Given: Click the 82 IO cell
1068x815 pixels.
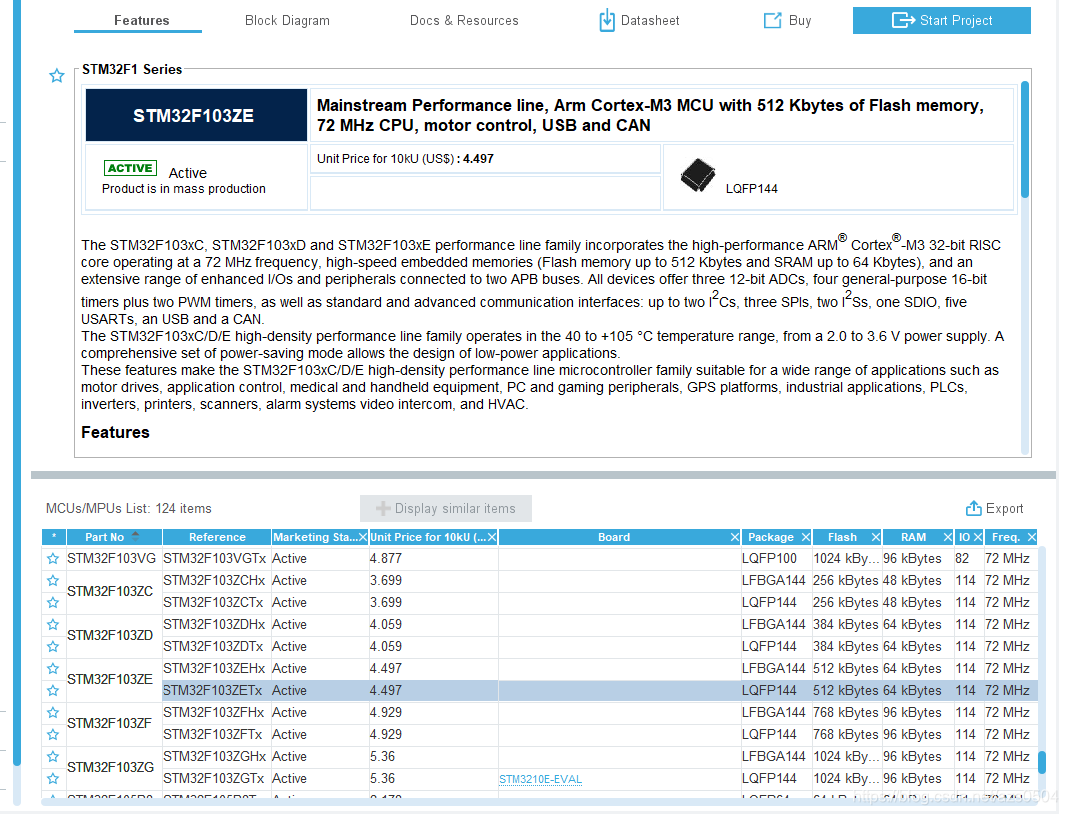Looking at the screenshot, I should [x=968, y=558].
